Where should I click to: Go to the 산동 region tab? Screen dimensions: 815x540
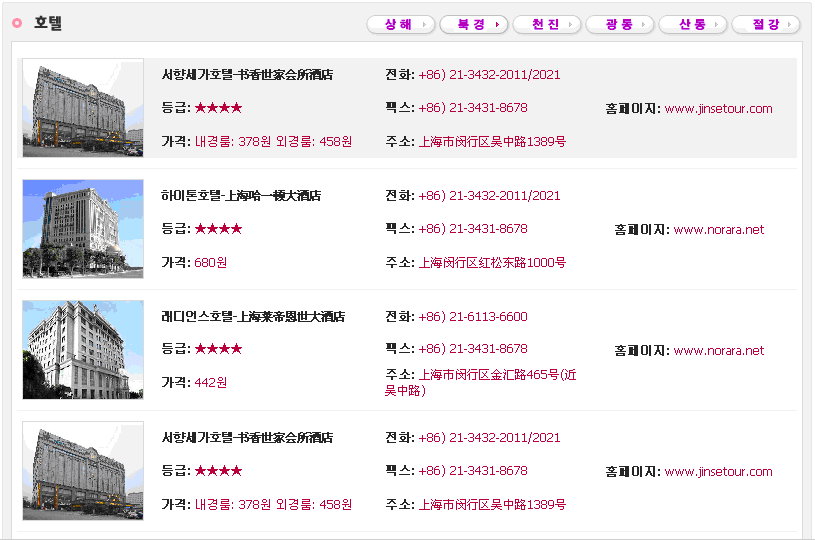(692, 25)
